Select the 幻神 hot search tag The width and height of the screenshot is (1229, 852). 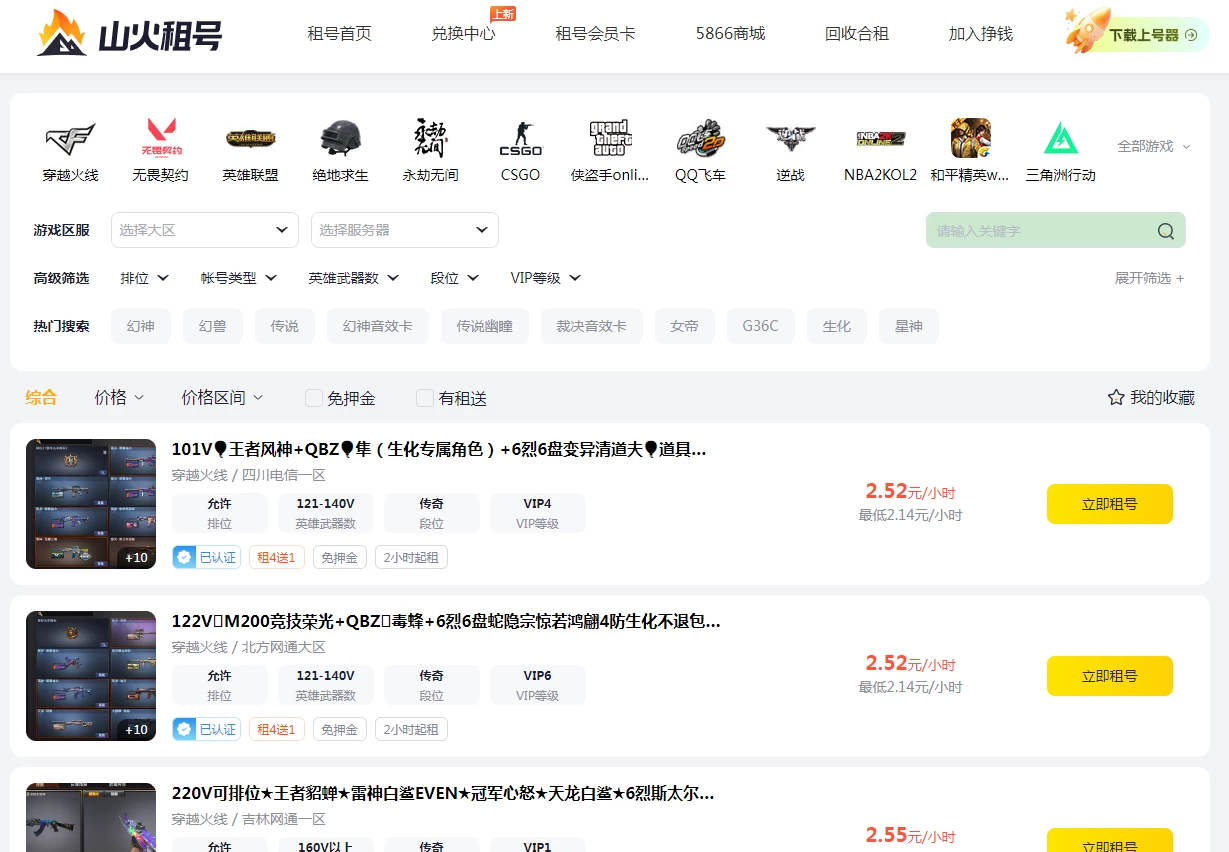pos(141,326)
